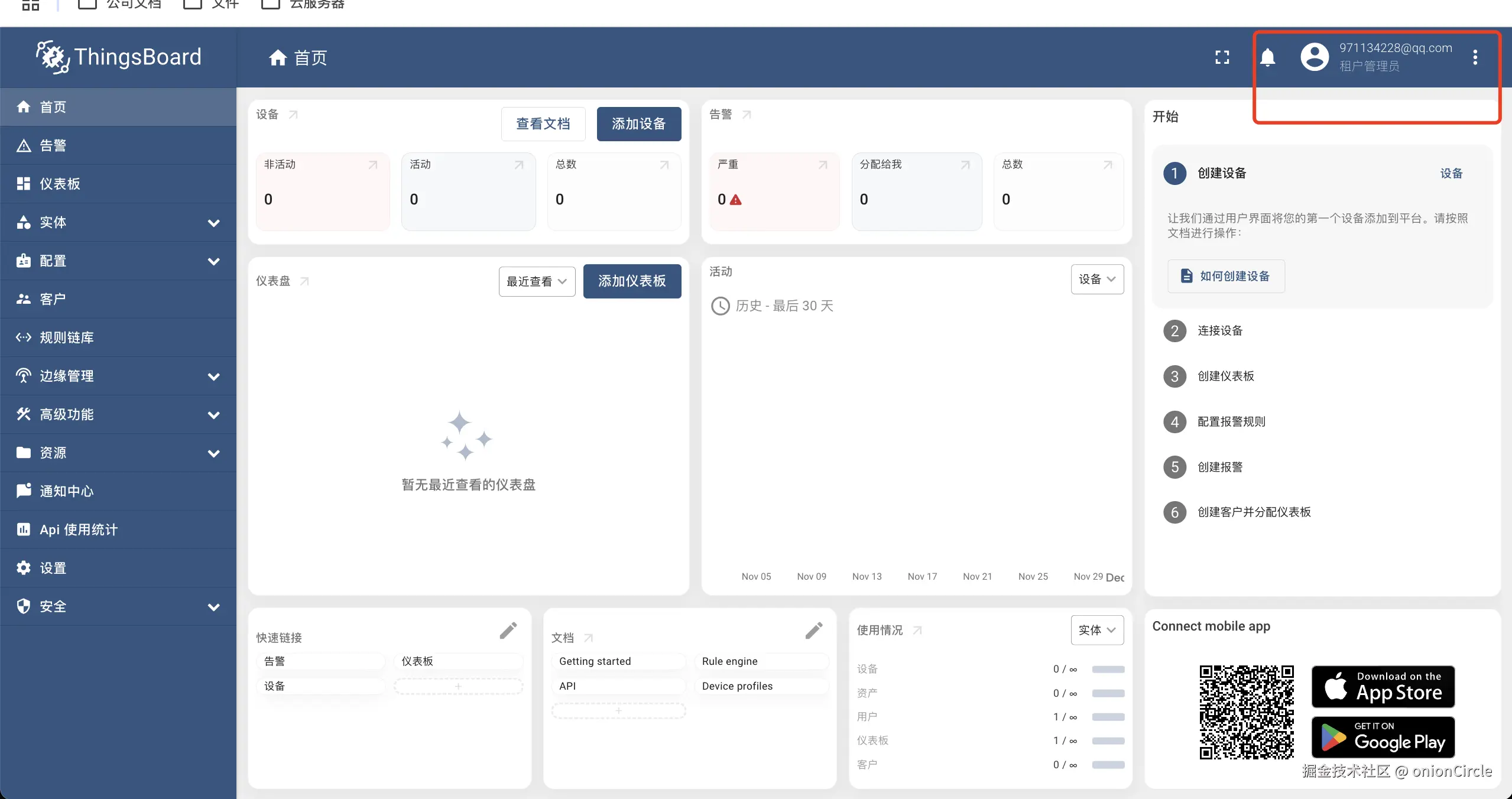Image resolution: width=1512 pixels, height=799 pixels.
Task: Scan the mobile app QR code
Action: (x=1246, y=712)
